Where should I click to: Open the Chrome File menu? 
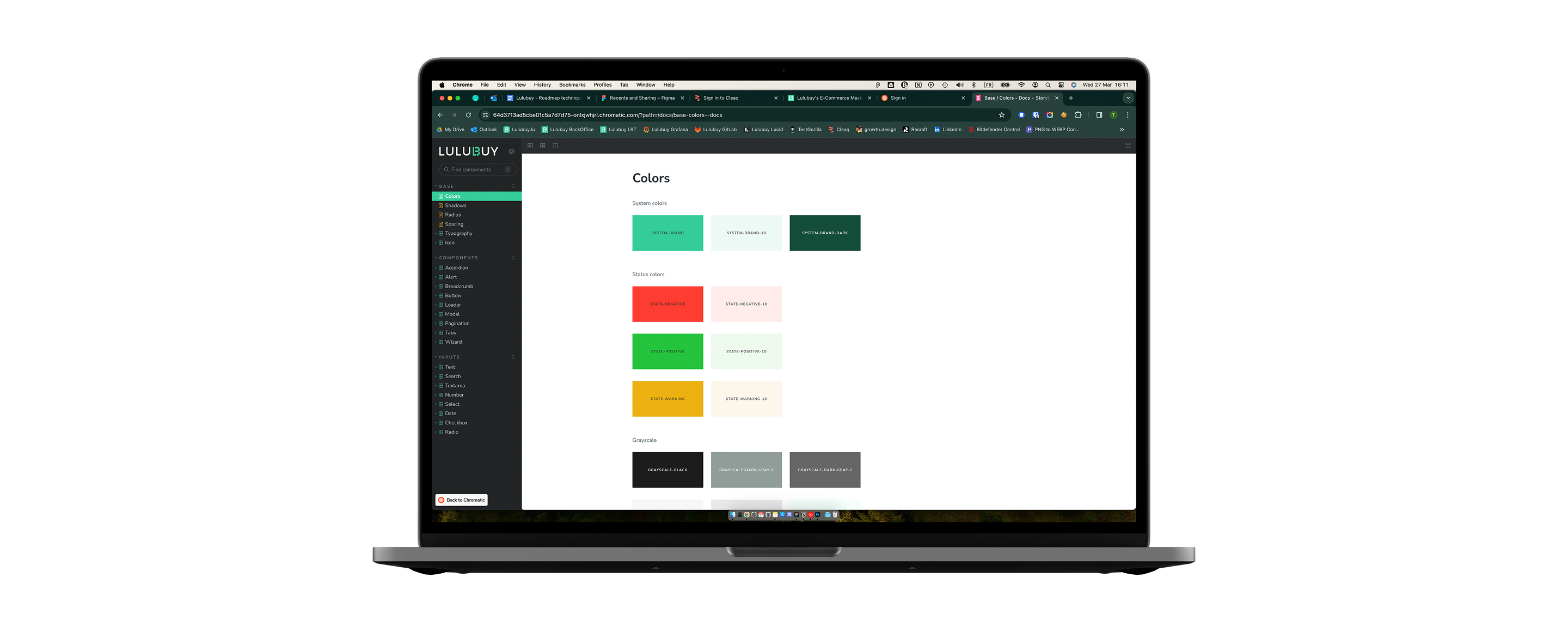(485, 85)
